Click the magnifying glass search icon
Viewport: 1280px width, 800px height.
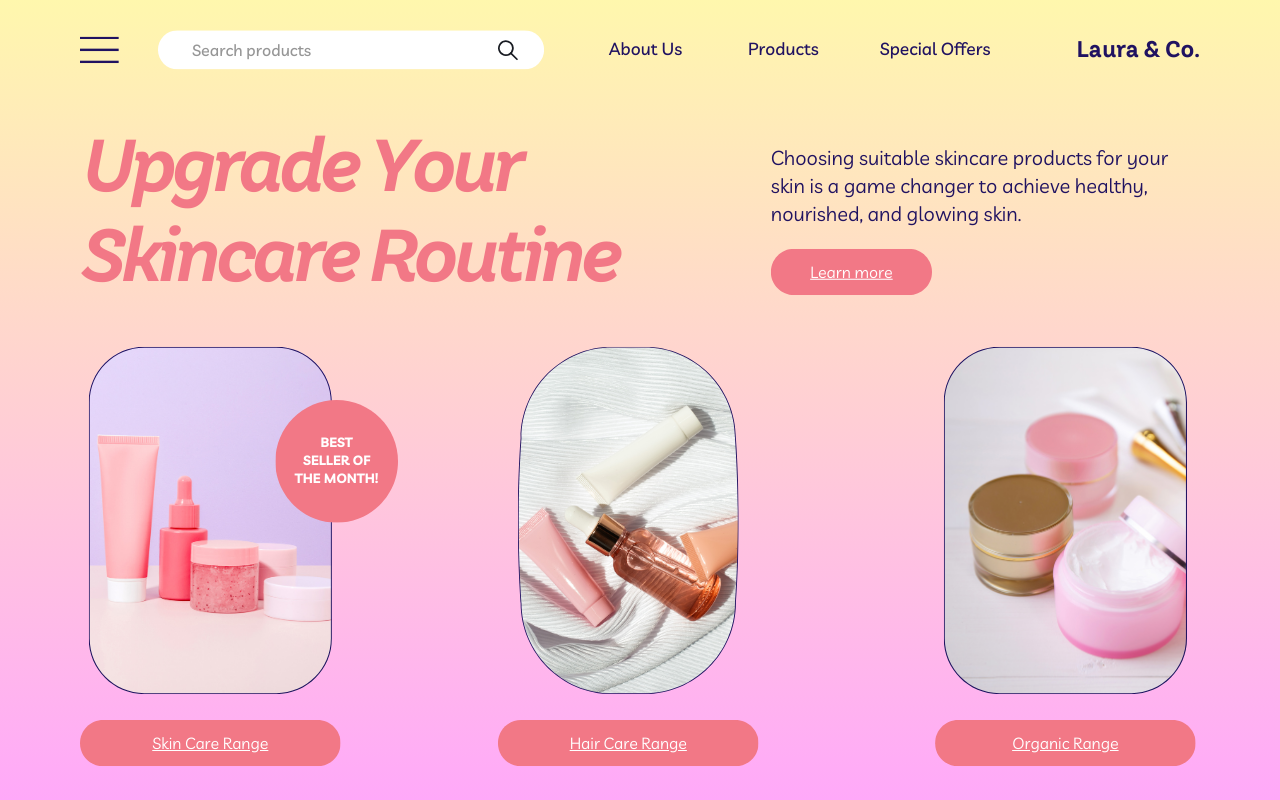click(508, 50)
